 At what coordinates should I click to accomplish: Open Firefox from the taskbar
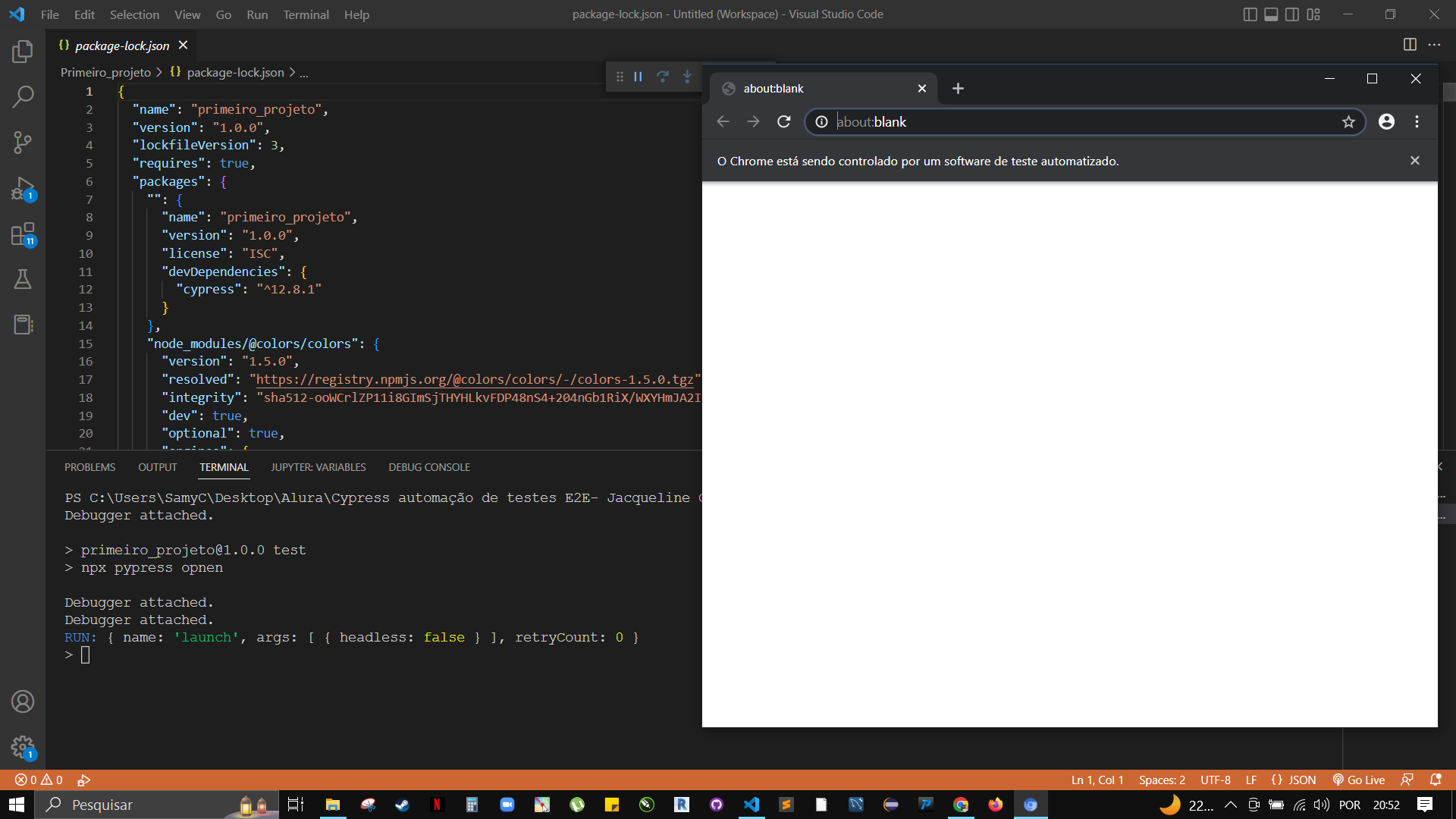click(996, 805)
